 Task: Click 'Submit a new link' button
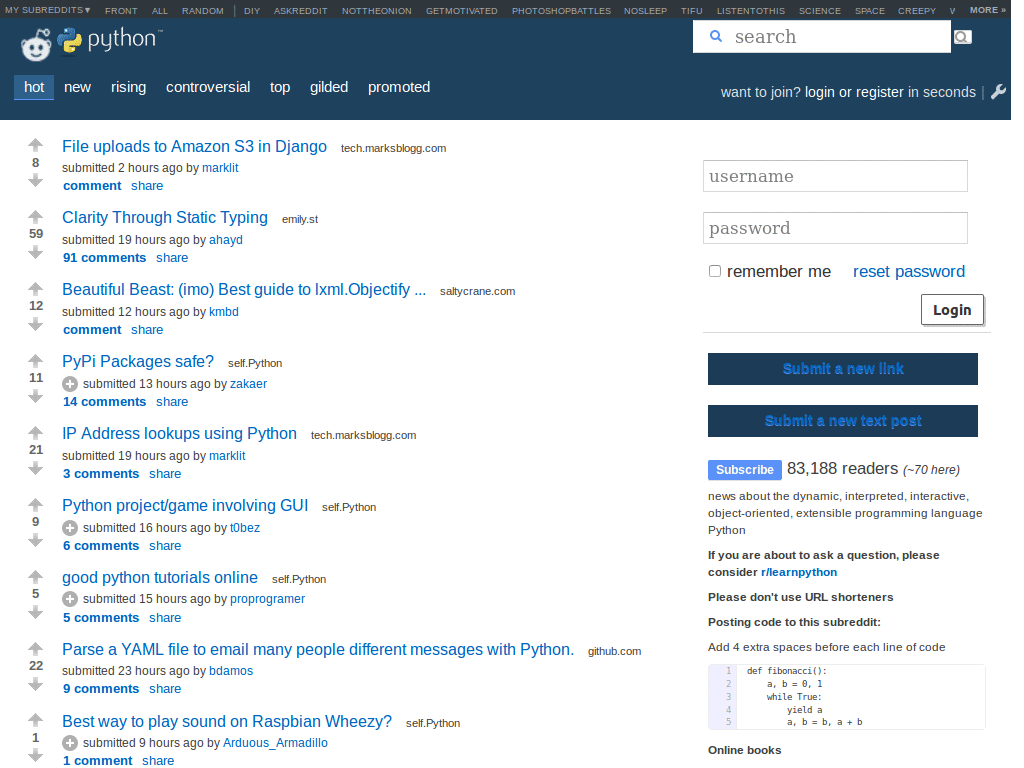[x=842, y=369]
